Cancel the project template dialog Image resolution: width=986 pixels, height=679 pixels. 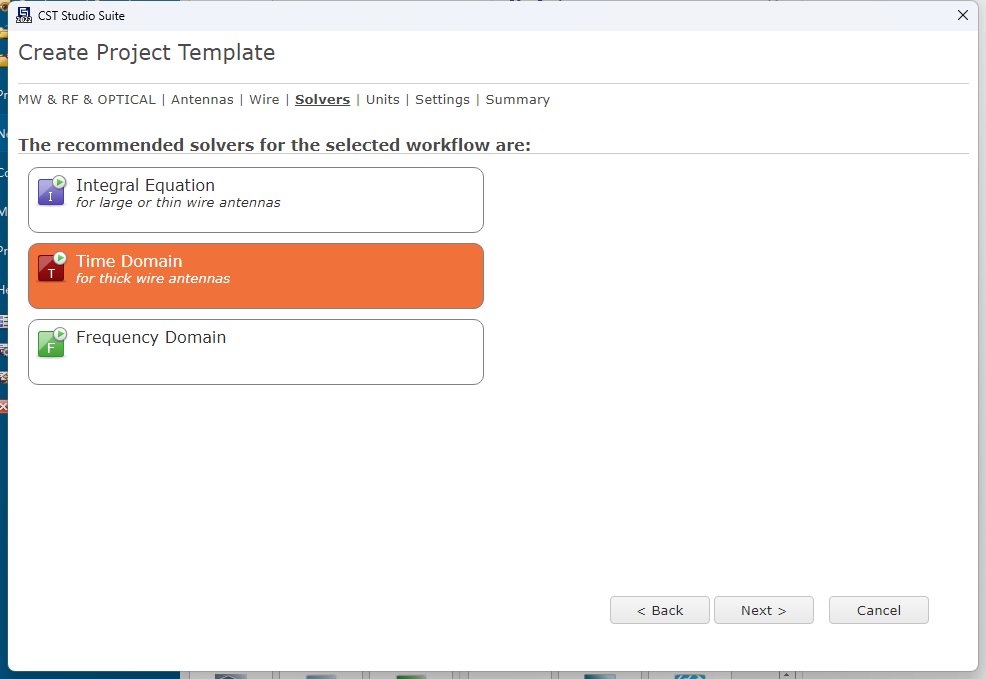(878, 610)
